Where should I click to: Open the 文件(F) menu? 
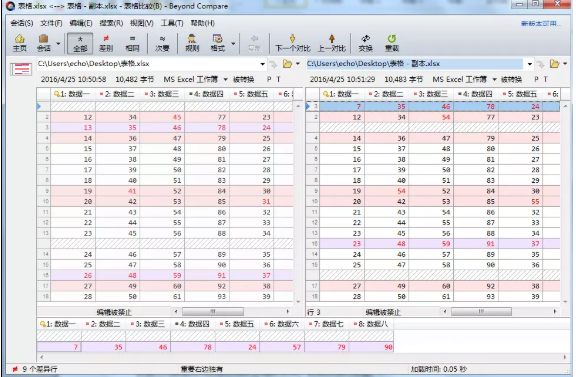pyautogui.click(x=51, y=23)
